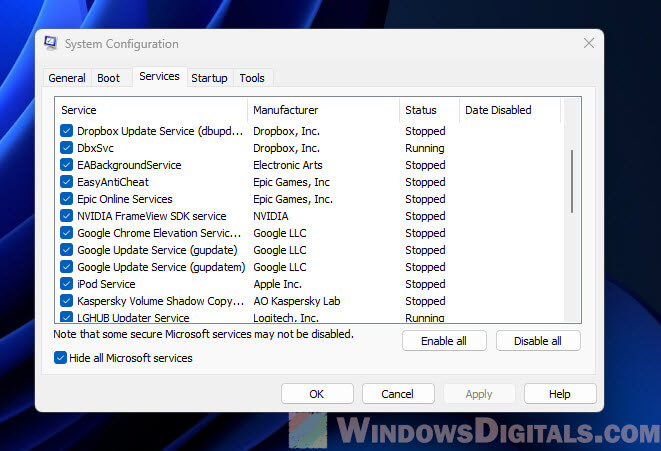Click the Stopped status of iPod Service
This screenshot has height=451, width=661.
click(x=425, y=284)
